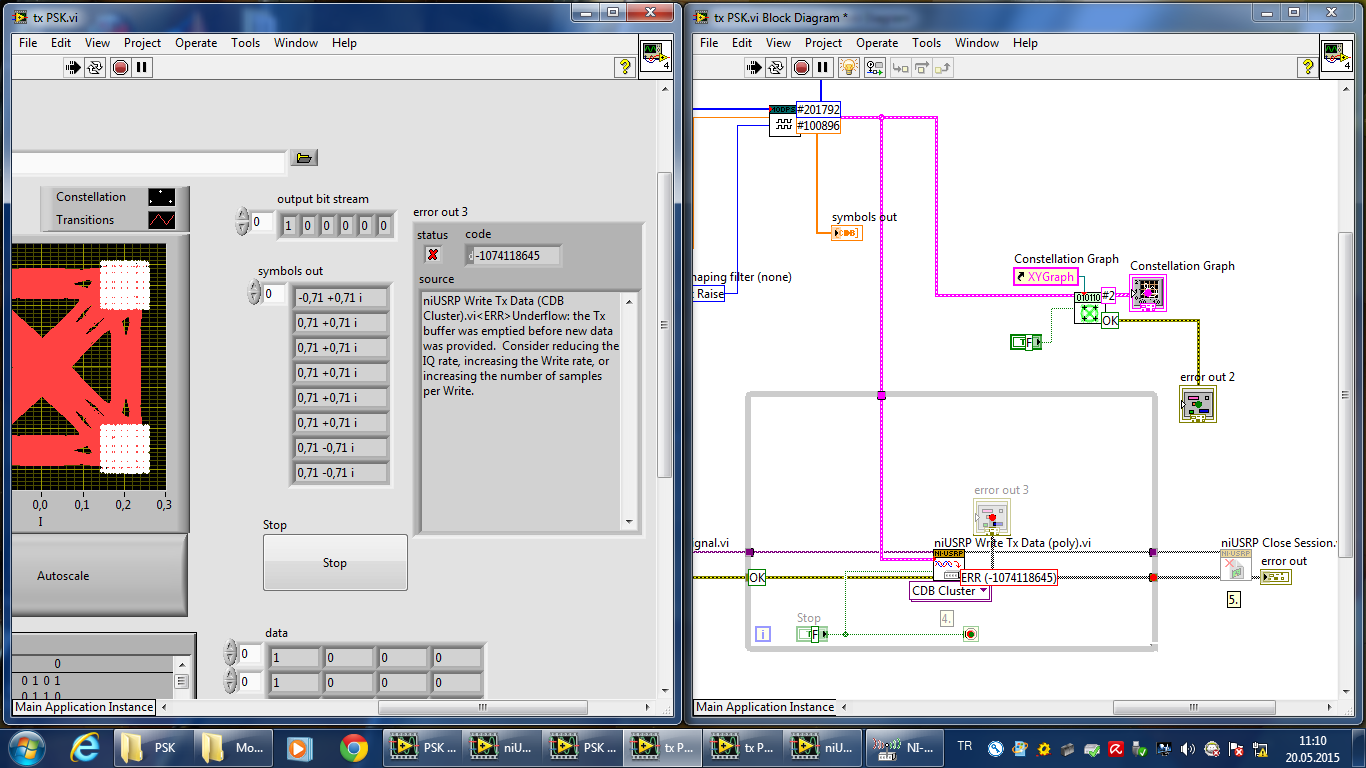Select the error out 3 terminal in loop
Image resolution: width=1366 pixels, height=768 pixels.
[992, 517]
